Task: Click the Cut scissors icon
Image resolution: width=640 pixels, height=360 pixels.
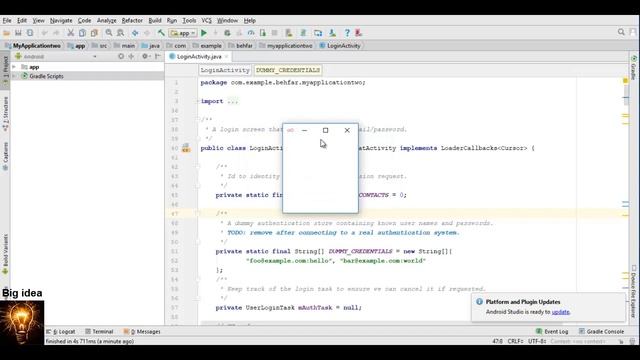Action: pos(71,33)
